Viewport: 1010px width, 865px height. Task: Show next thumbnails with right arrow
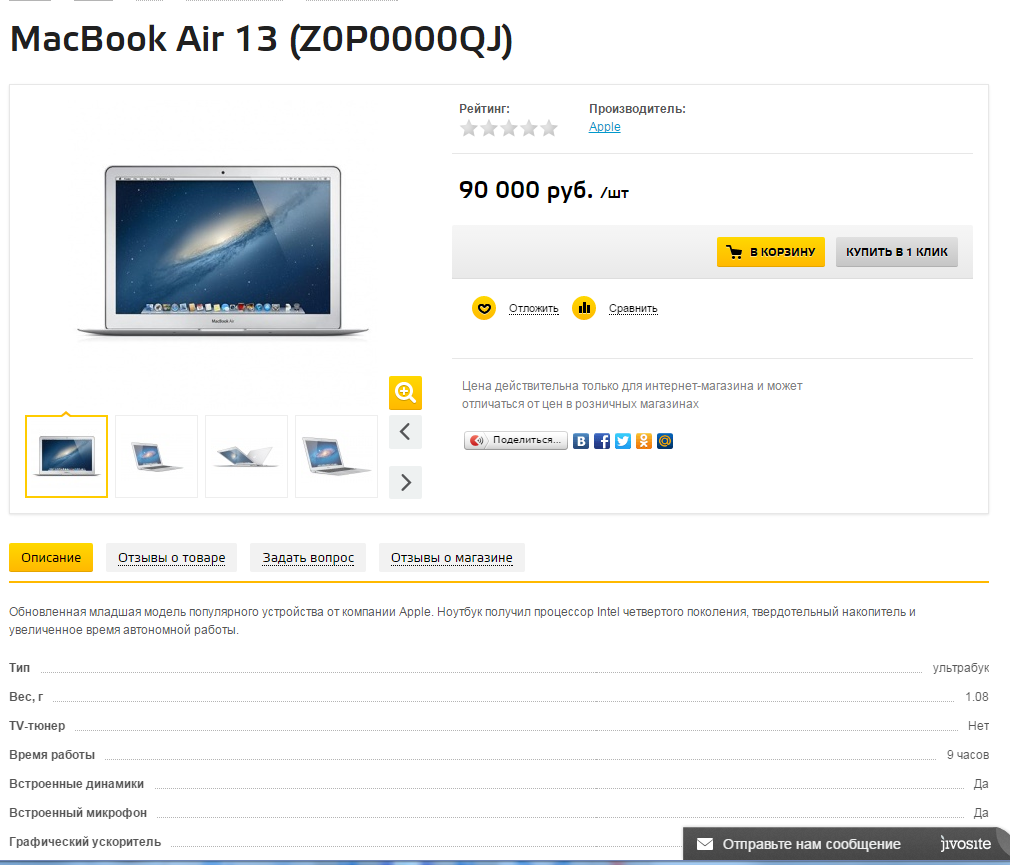pyautogui.click(x=405, y=482)
